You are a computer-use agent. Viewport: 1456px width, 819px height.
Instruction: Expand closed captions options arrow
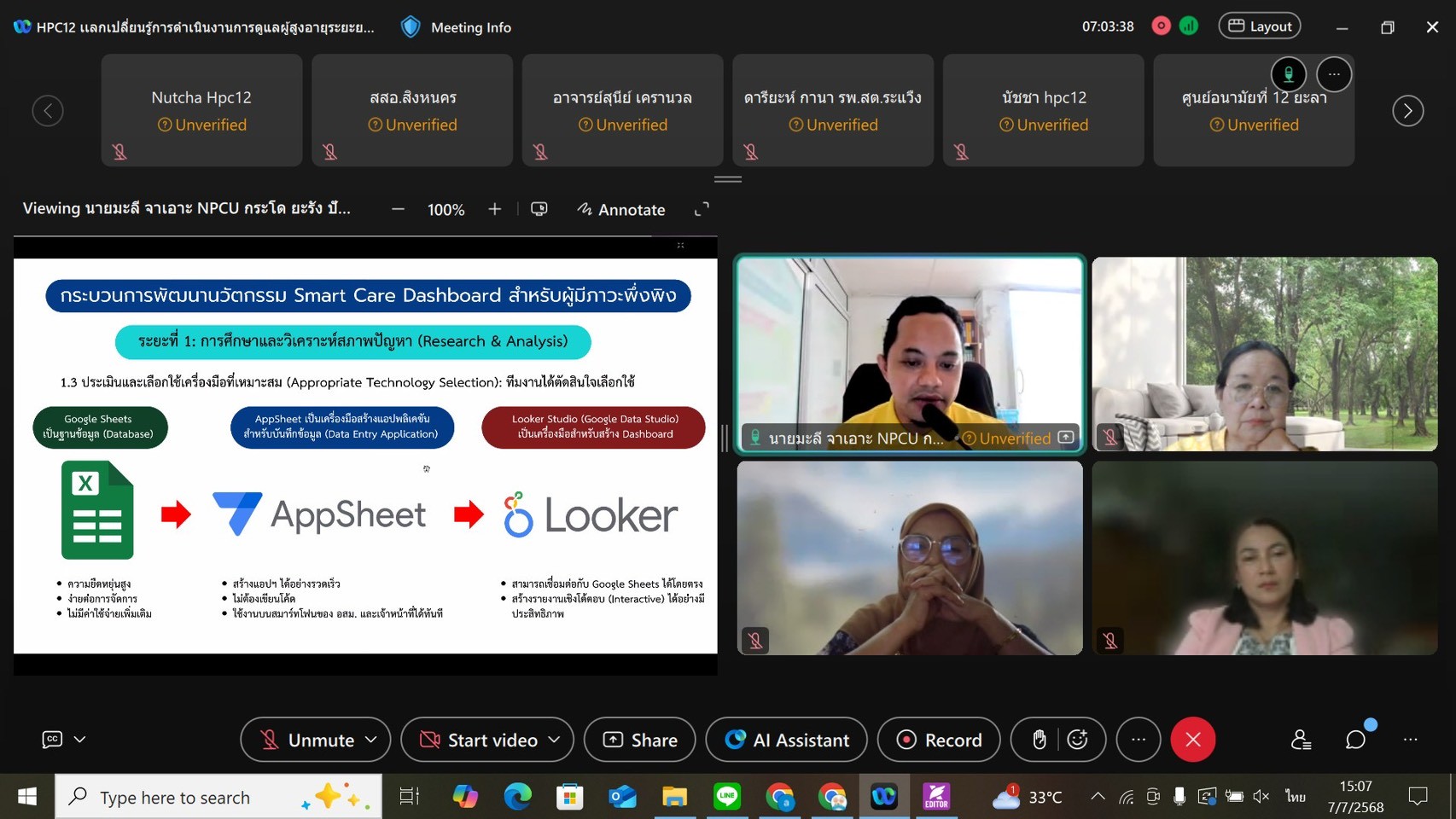79,740
